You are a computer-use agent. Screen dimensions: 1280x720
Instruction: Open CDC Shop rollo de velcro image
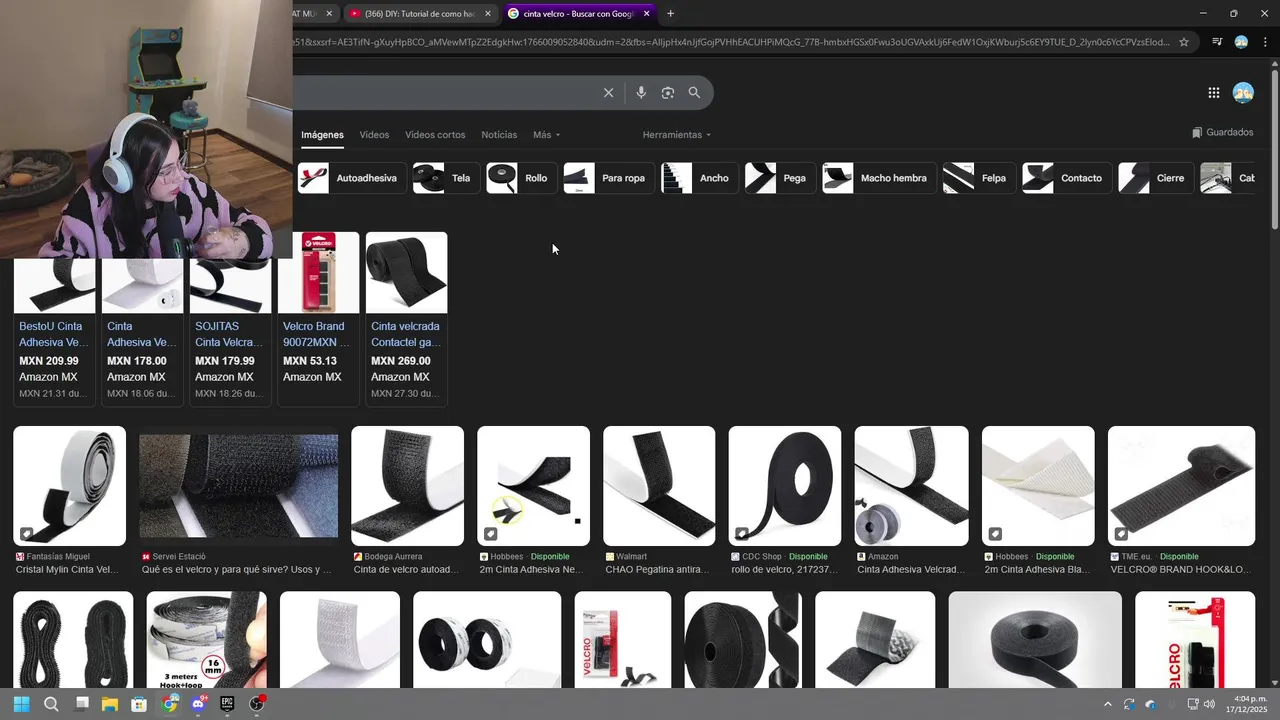tap(785, 486)
